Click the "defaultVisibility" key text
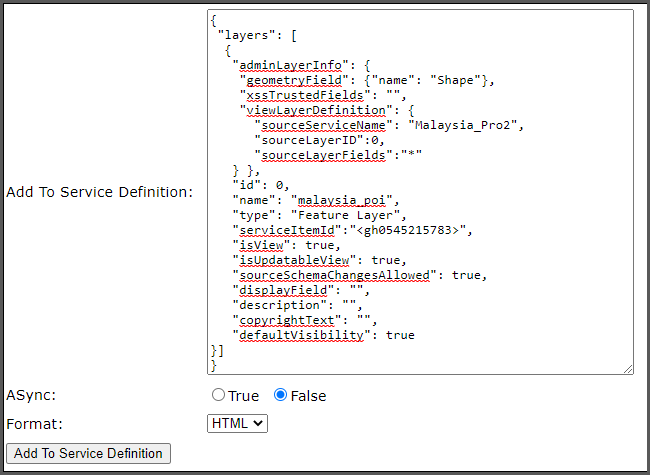Screen dimensions: 650x475 (x=301, y=335)
